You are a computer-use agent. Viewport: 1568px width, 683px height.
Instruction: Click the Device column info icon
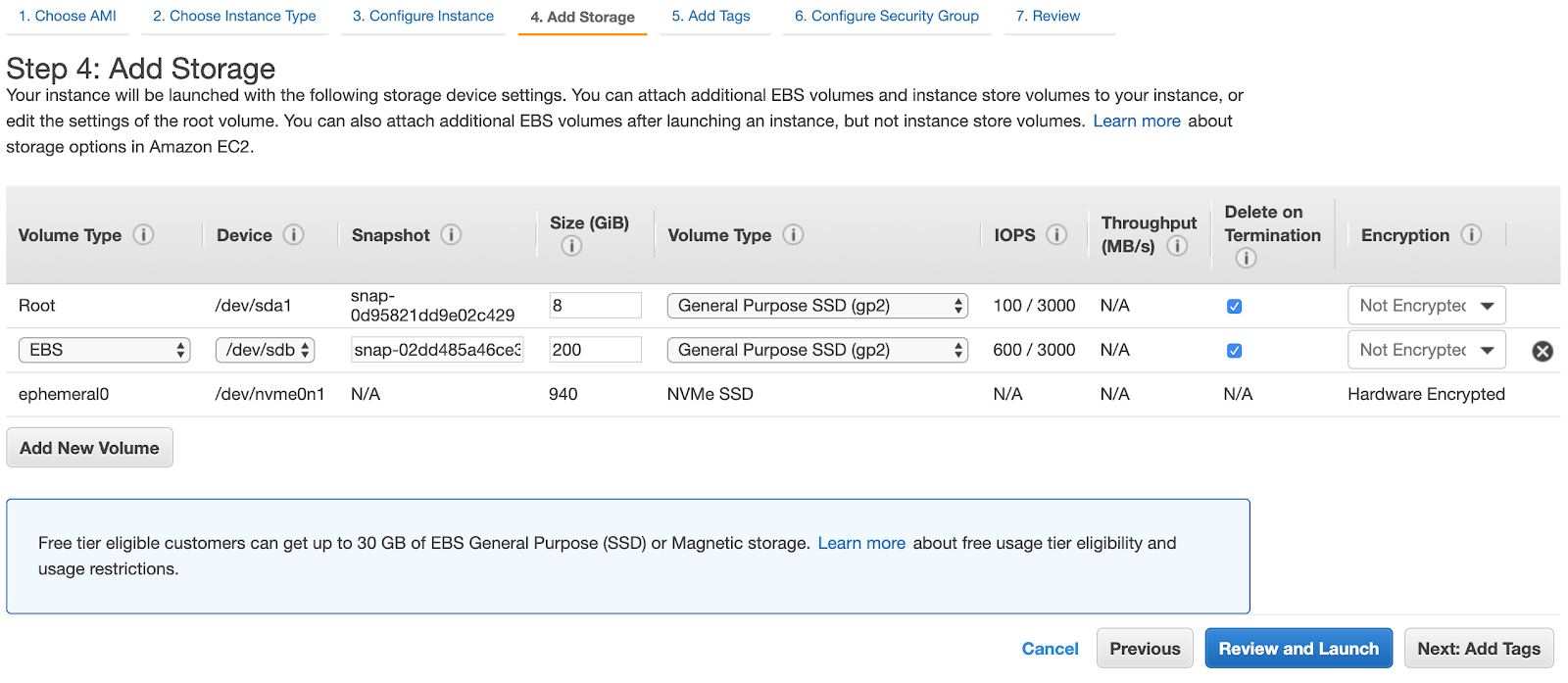click(293, 235)
